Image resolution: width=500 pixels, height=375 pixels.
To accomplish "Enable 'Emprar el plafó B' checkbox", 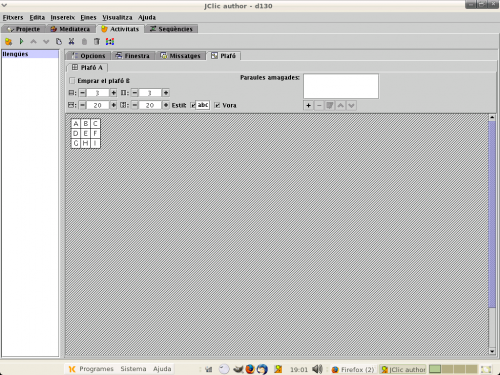I will coord(72,81).
